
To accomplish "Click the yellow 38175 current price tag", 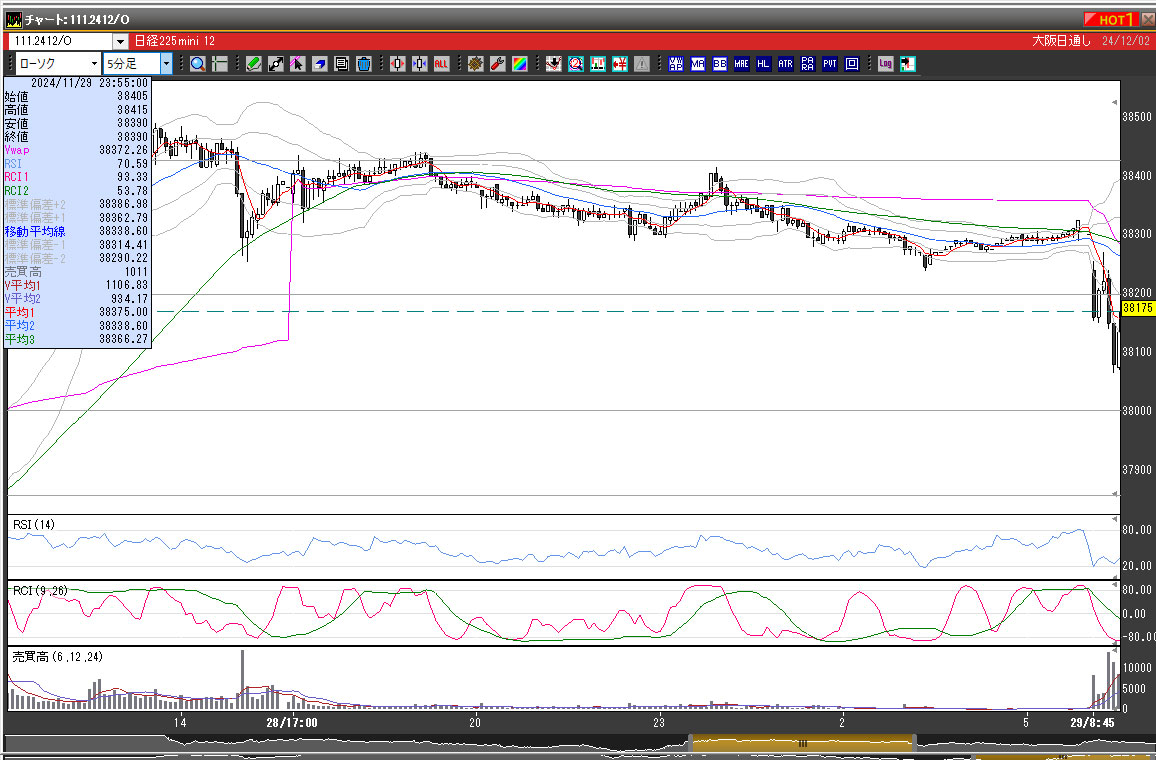I will tap(1137, 308).
